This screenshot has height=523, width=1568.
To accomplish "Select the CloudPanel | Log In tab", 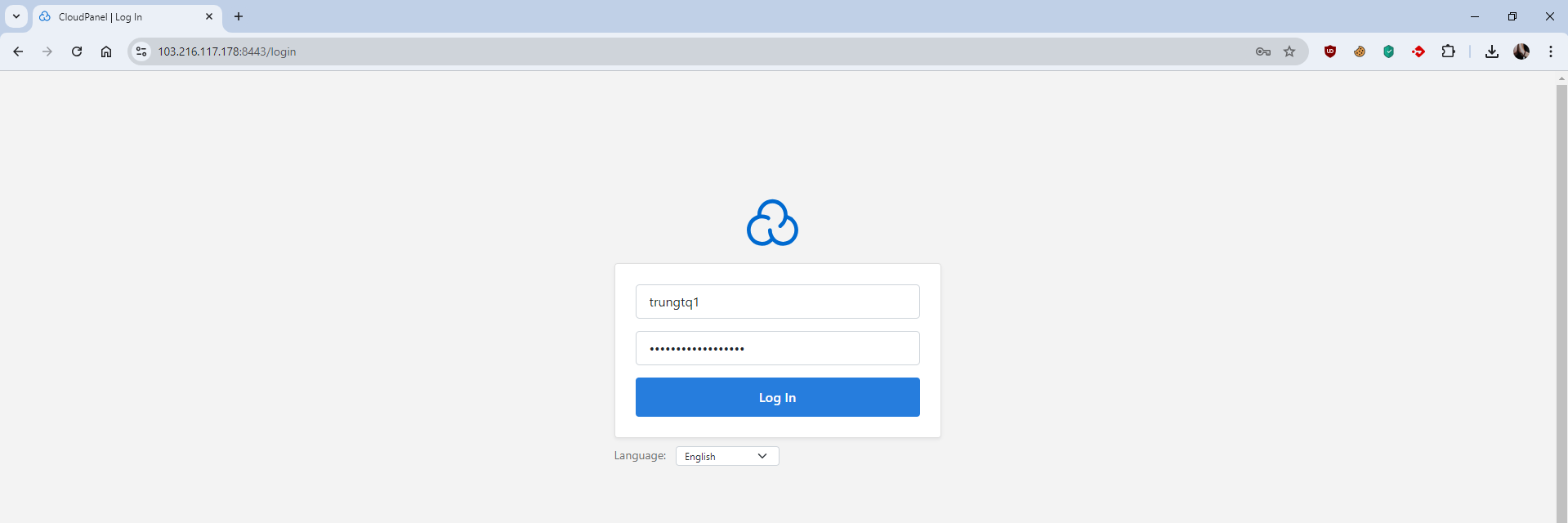I will (127, 17).
